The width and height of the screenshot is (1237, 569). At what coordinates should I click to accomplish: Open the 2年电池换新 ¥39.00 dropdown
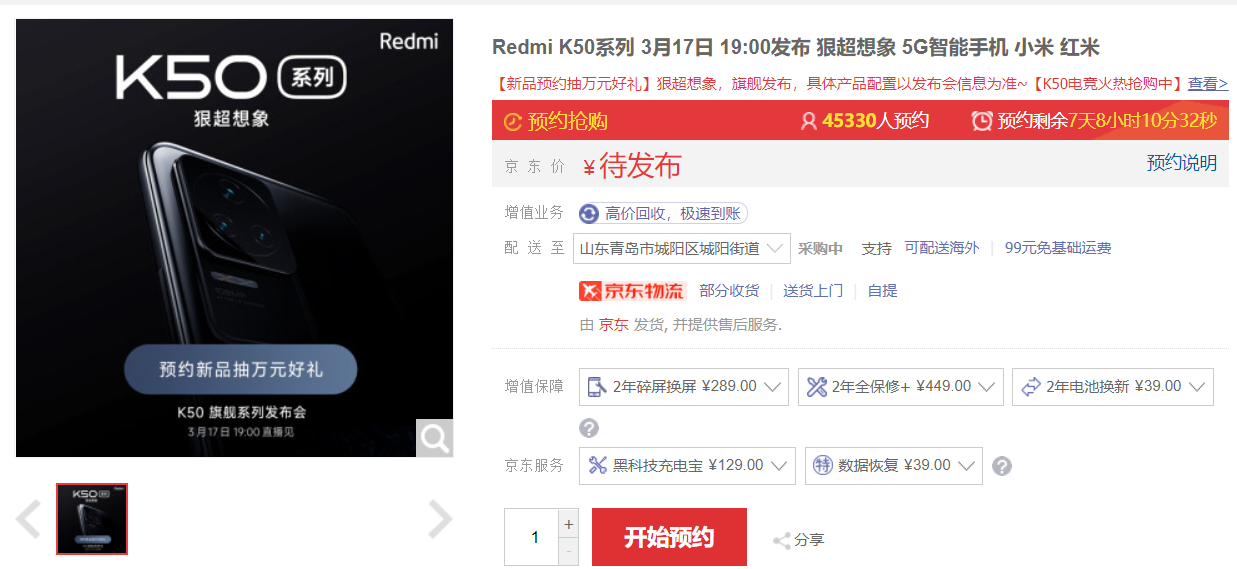[1113, 387]
